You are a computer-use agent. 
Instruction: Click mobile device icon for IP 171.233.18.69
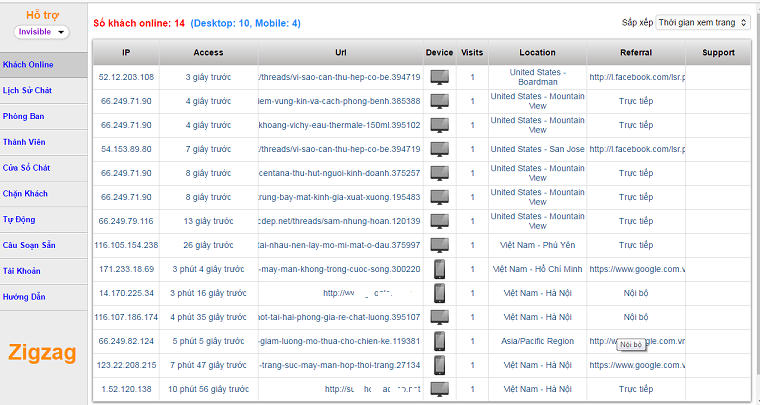point(439,269)
